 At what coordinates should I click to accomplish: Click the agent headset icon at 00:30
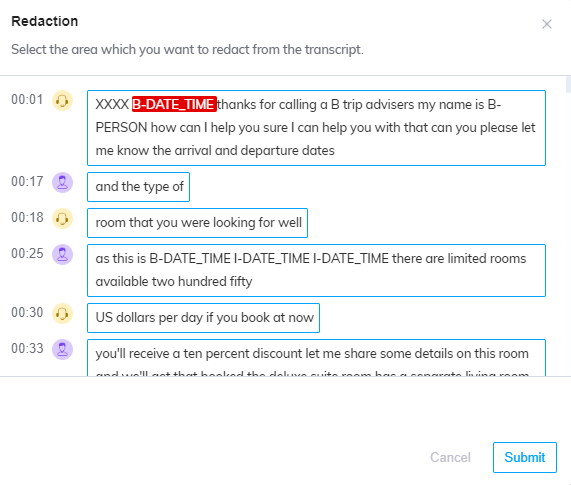pos(62,313)
